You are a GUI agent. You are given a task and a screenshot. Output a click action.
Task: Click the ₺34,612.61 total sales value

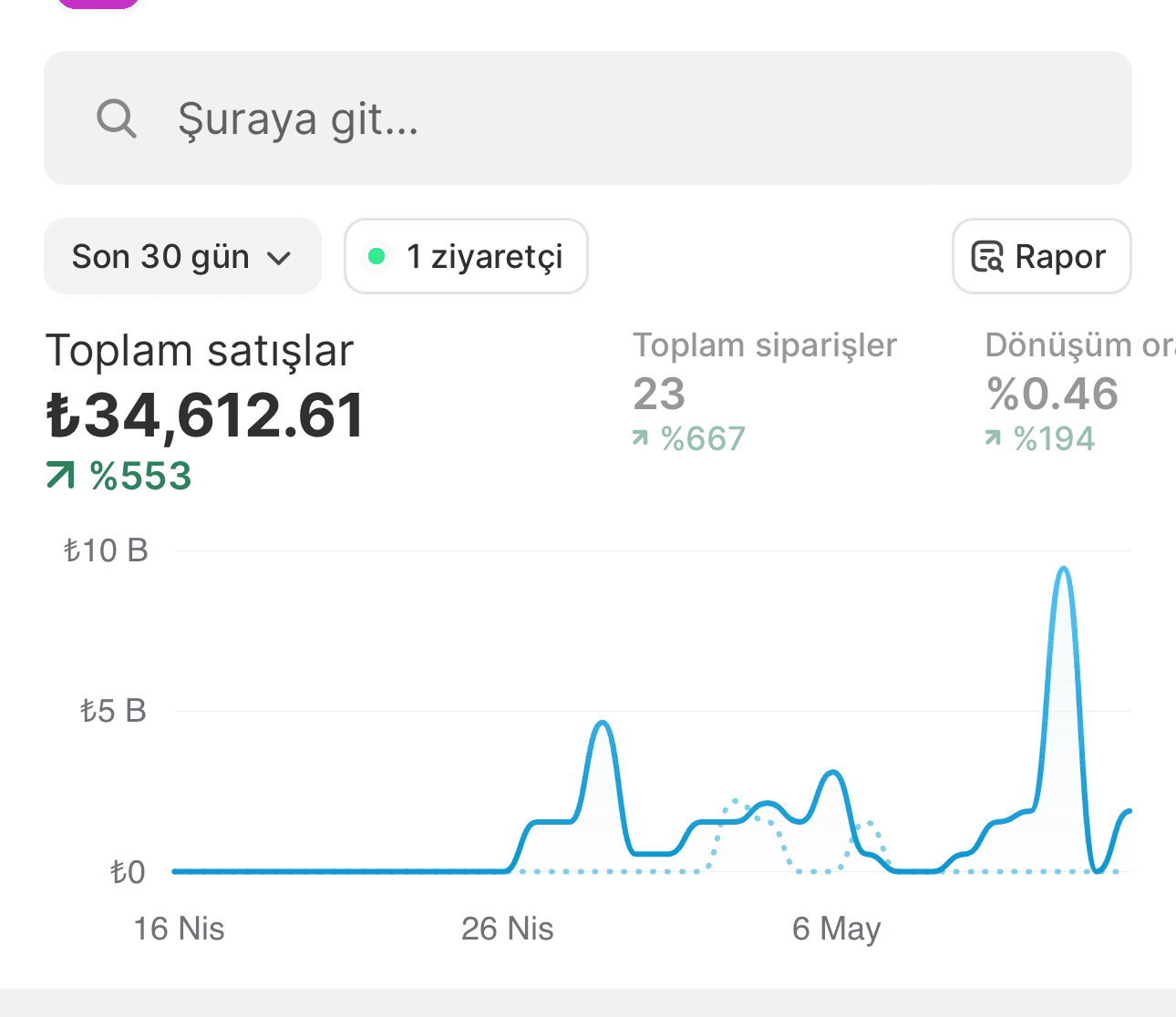pos(205,416)
